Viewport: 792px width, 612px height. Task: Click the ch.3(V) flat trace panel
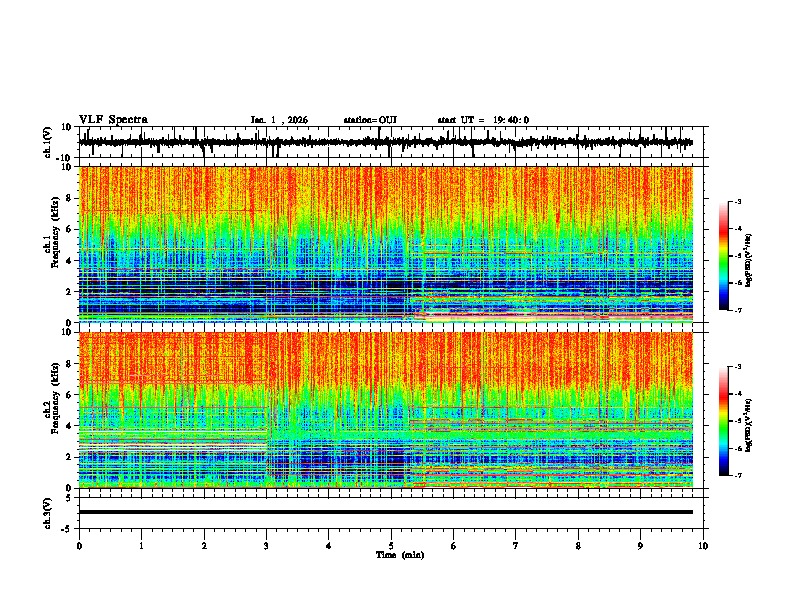(x=393, y=513)
